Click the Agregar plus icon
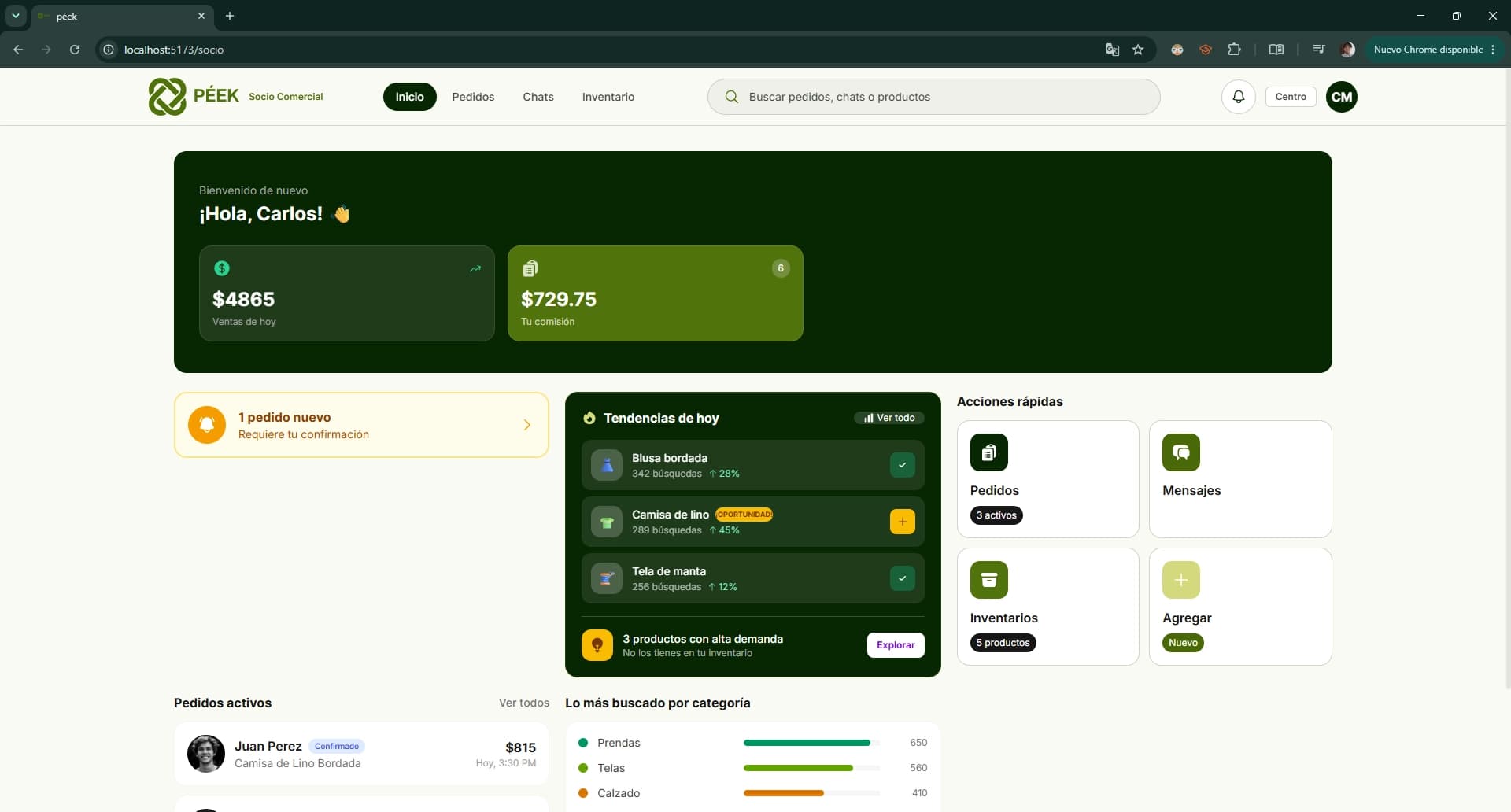The width and height of the screenshot is (1511, 812). click(x=1181, y=580)
